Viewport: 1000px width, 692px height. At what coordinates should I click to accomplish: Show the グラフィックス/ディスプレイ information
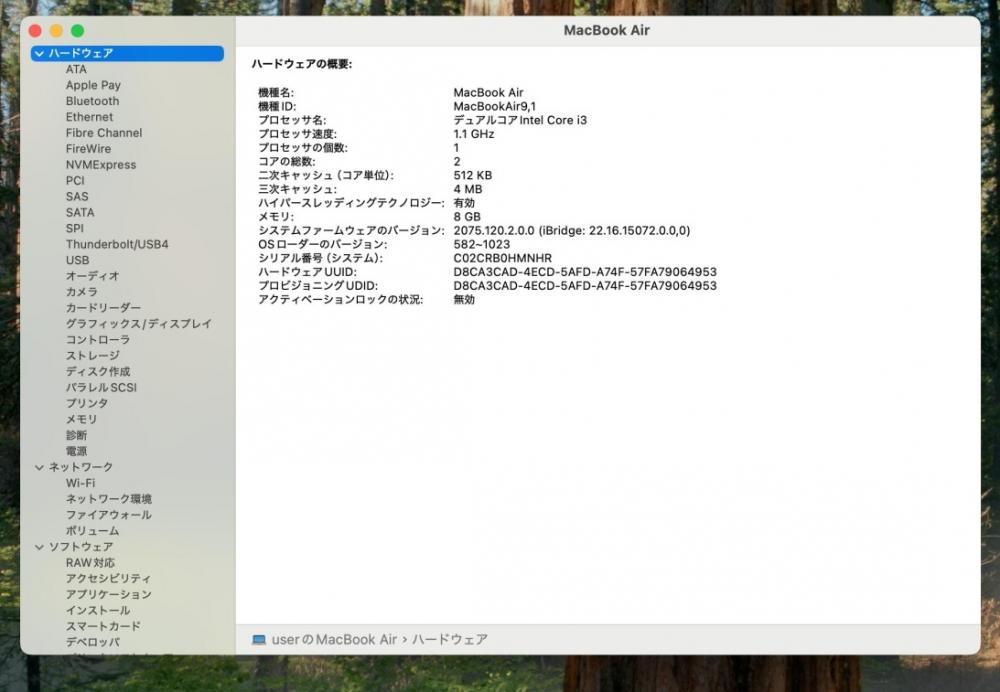(138, 324)
